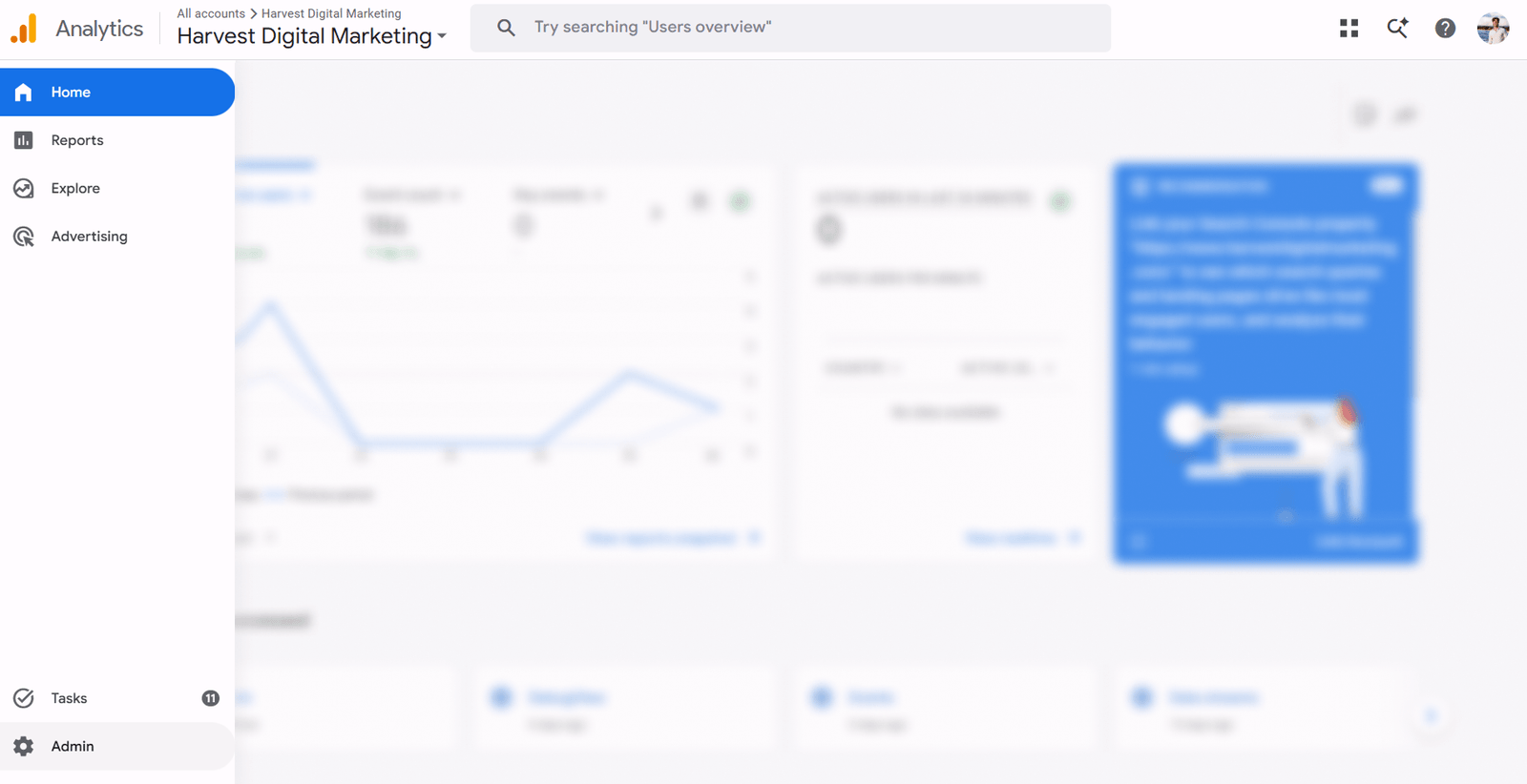The height and width of the screenshot is (784, 1527).
Task: Click the Admin gear icon
Action: click(24, 746)
